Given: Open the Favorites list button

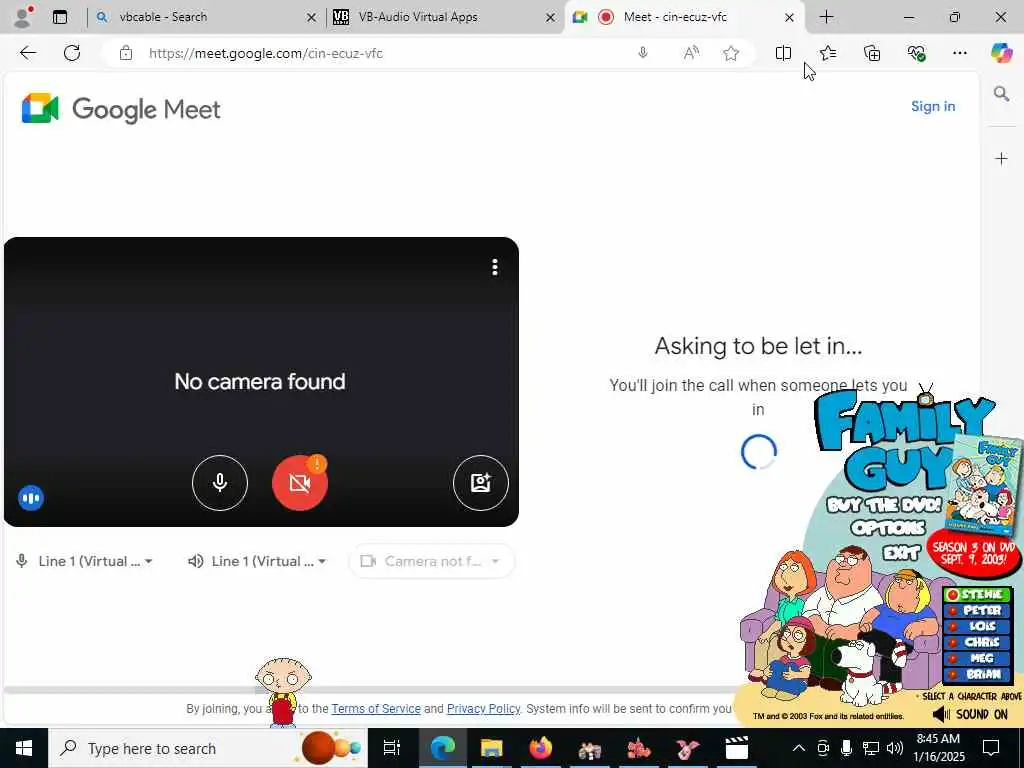Looking at the screenshot, I should click(828, 53).
